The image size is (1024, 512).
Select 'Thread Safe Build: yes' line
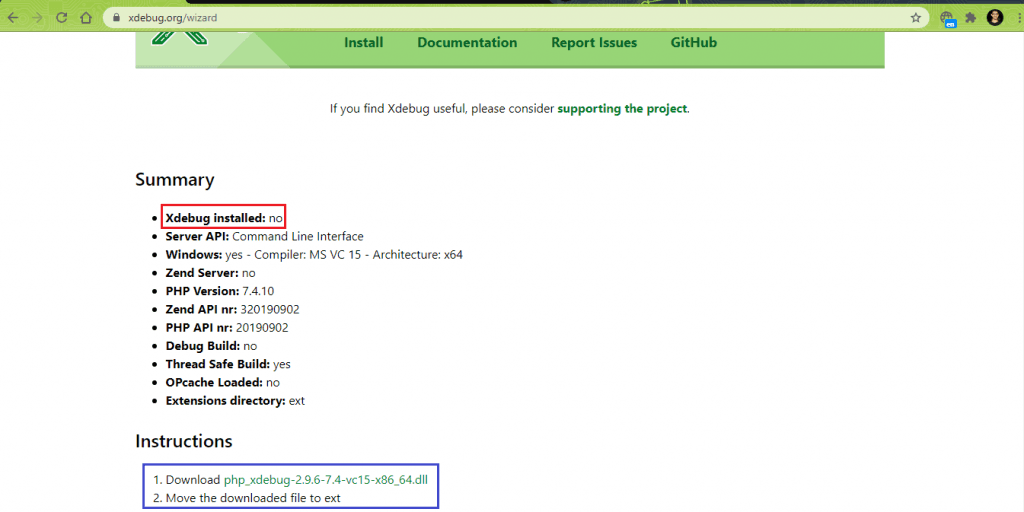[x=228, y=364]
